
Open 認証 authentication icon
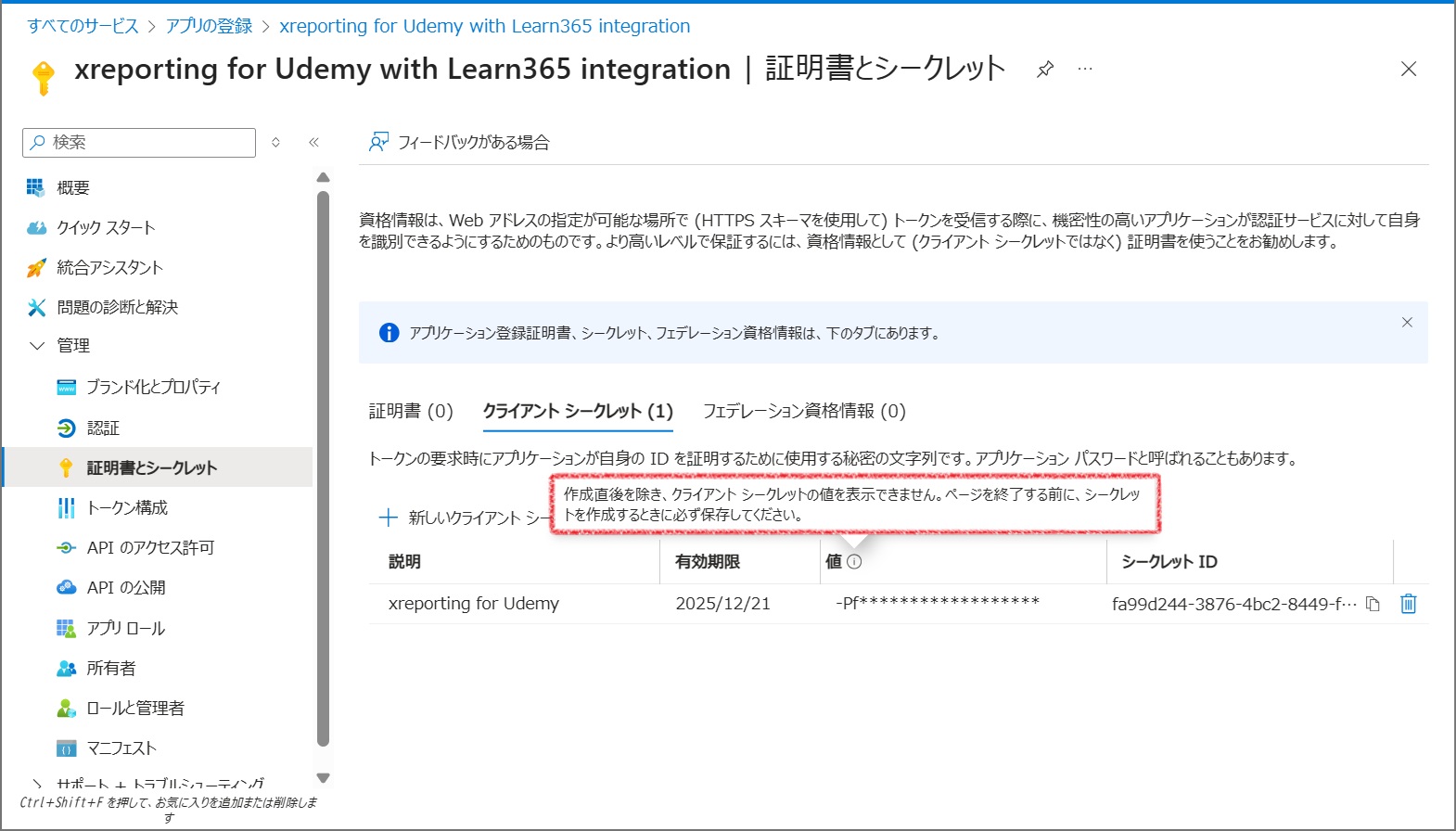[x=66, y=428]
